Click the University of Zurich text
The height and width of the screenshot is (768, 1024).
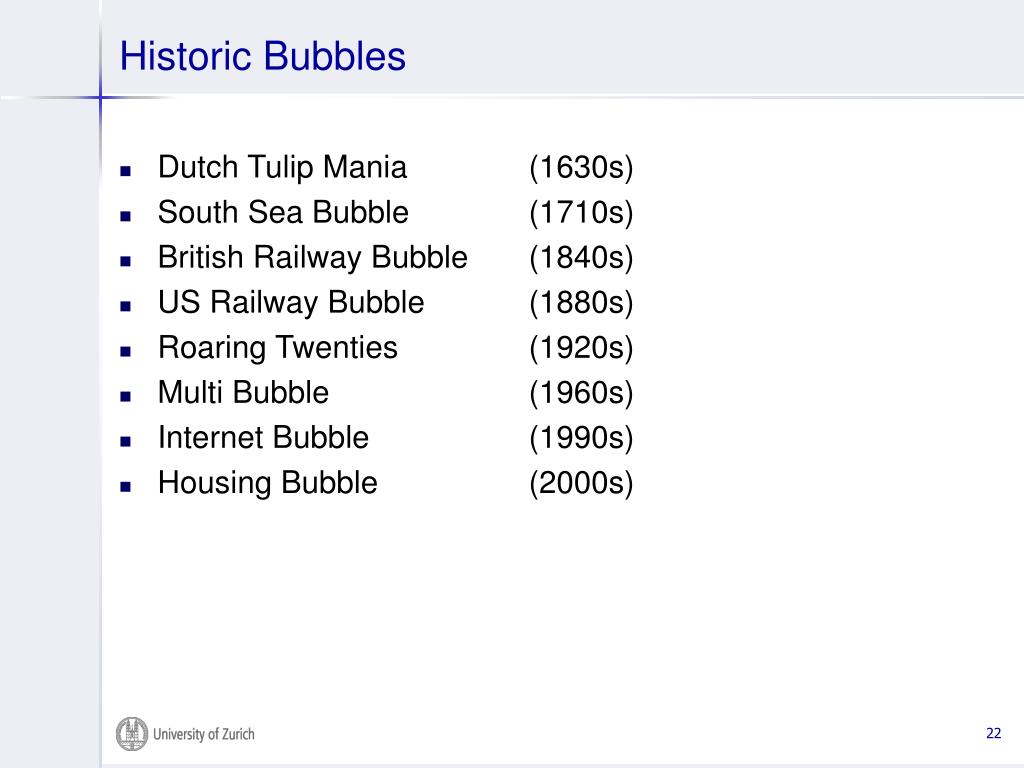(204, 734)
